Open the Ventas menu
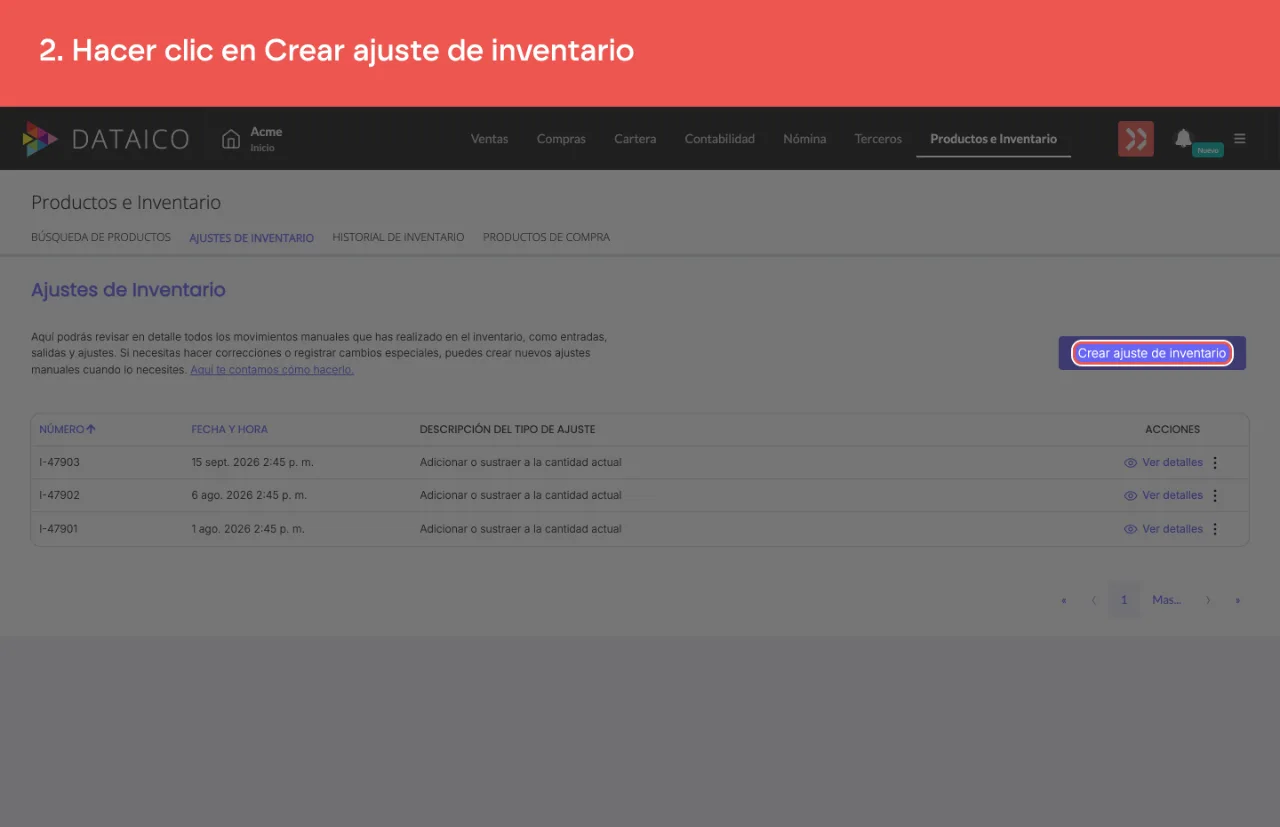Screen dimensions: 1280x827 tap(489, 139)
